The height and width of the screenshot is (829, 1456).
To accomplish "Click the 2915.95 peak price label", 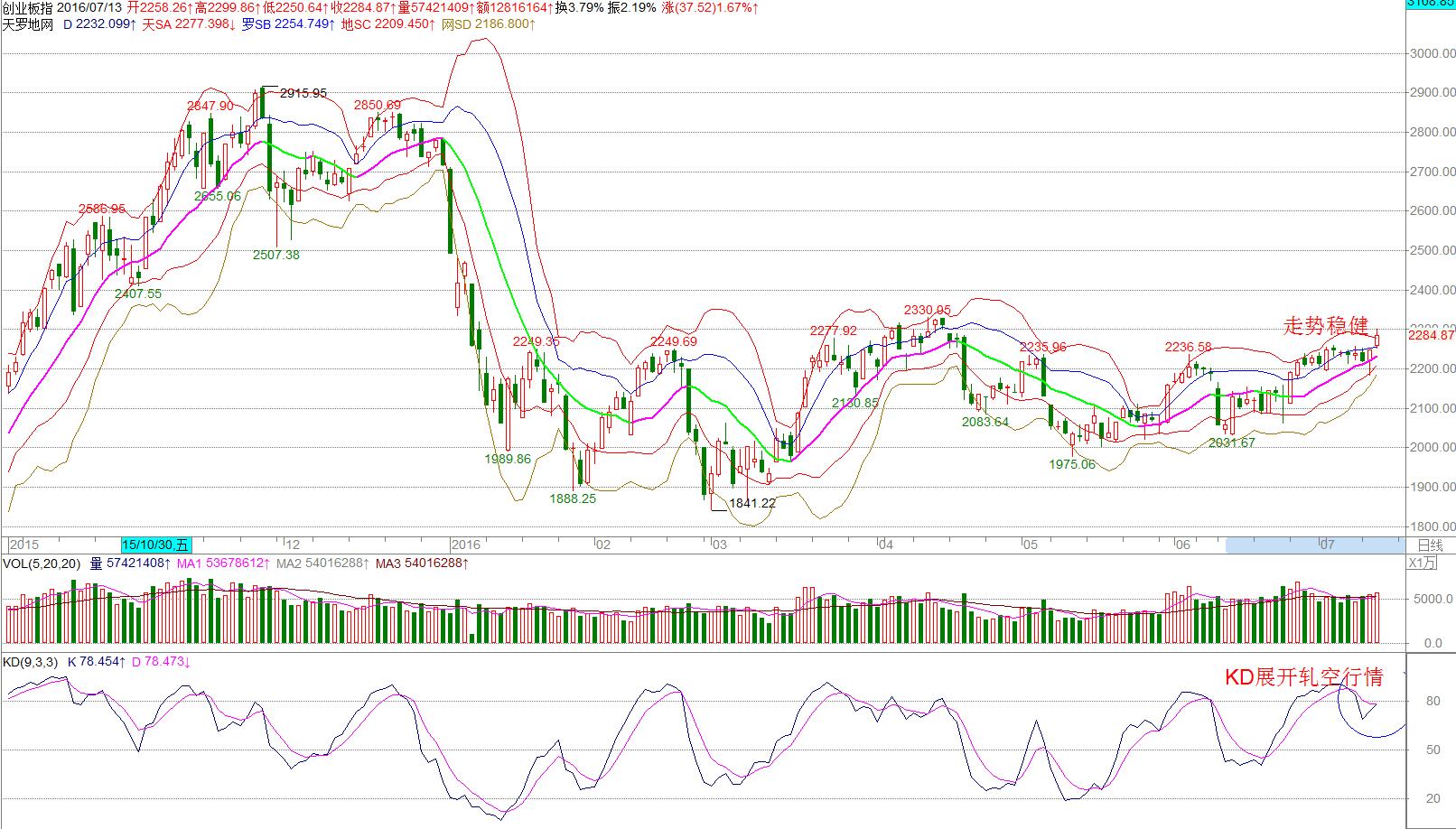I will coord(303,93).
